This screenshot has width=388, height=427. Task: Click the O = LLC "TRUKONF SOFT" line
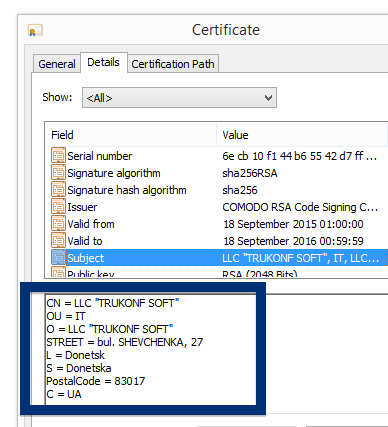(110, 329)
